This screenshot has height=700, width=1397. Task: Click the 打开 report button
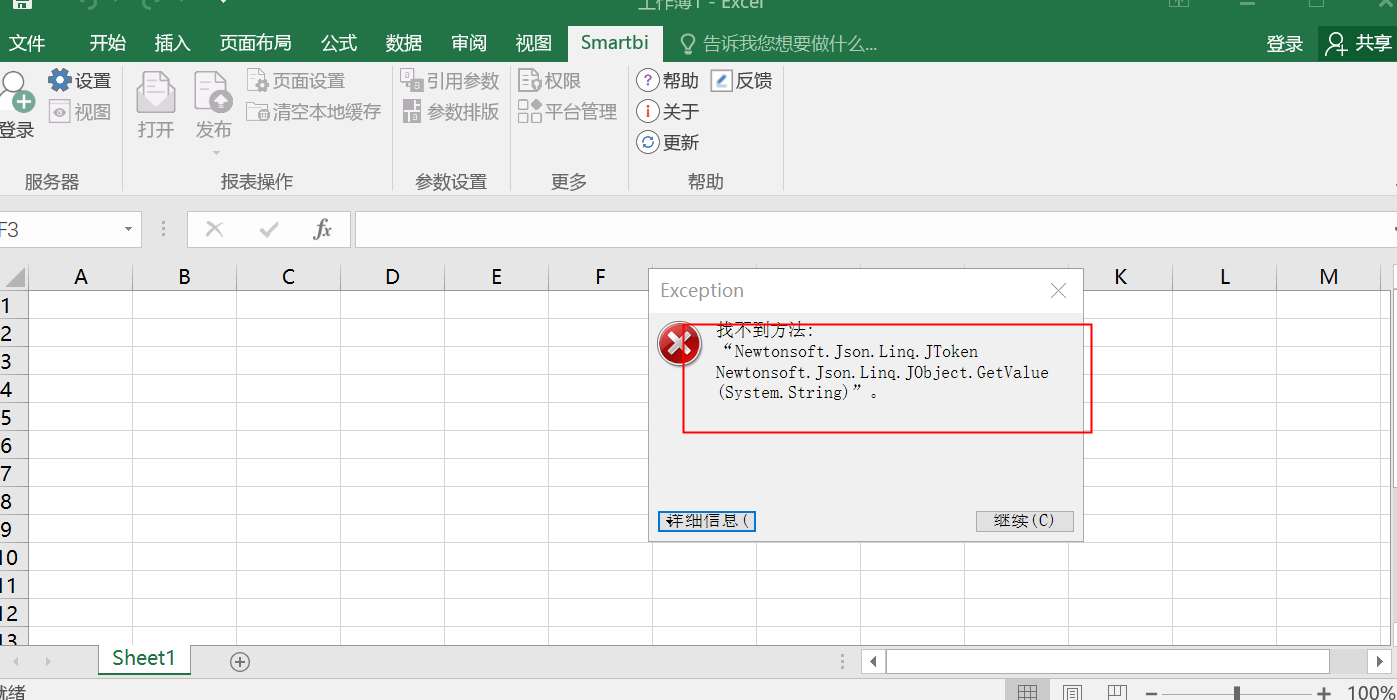(x=156, y=105)
